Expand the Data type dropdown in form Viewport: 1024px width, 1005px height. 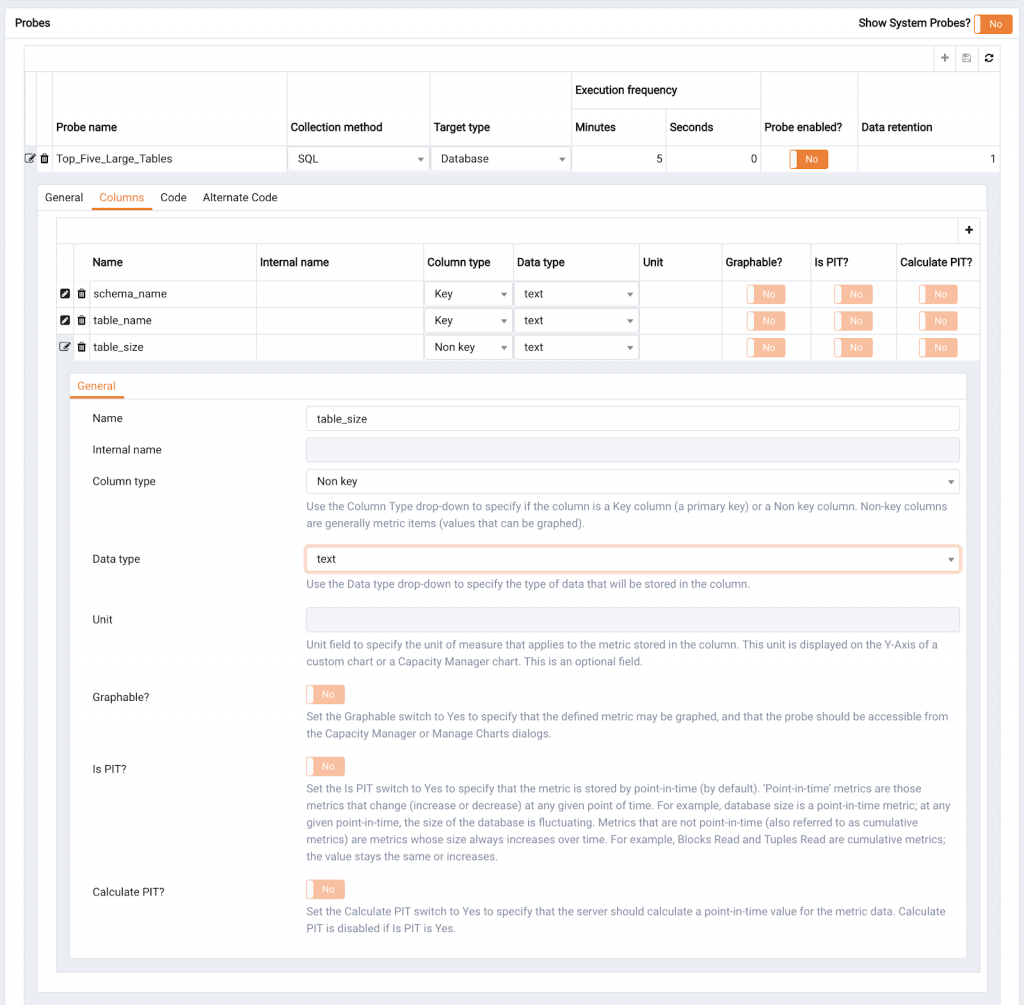pos(632,559)
